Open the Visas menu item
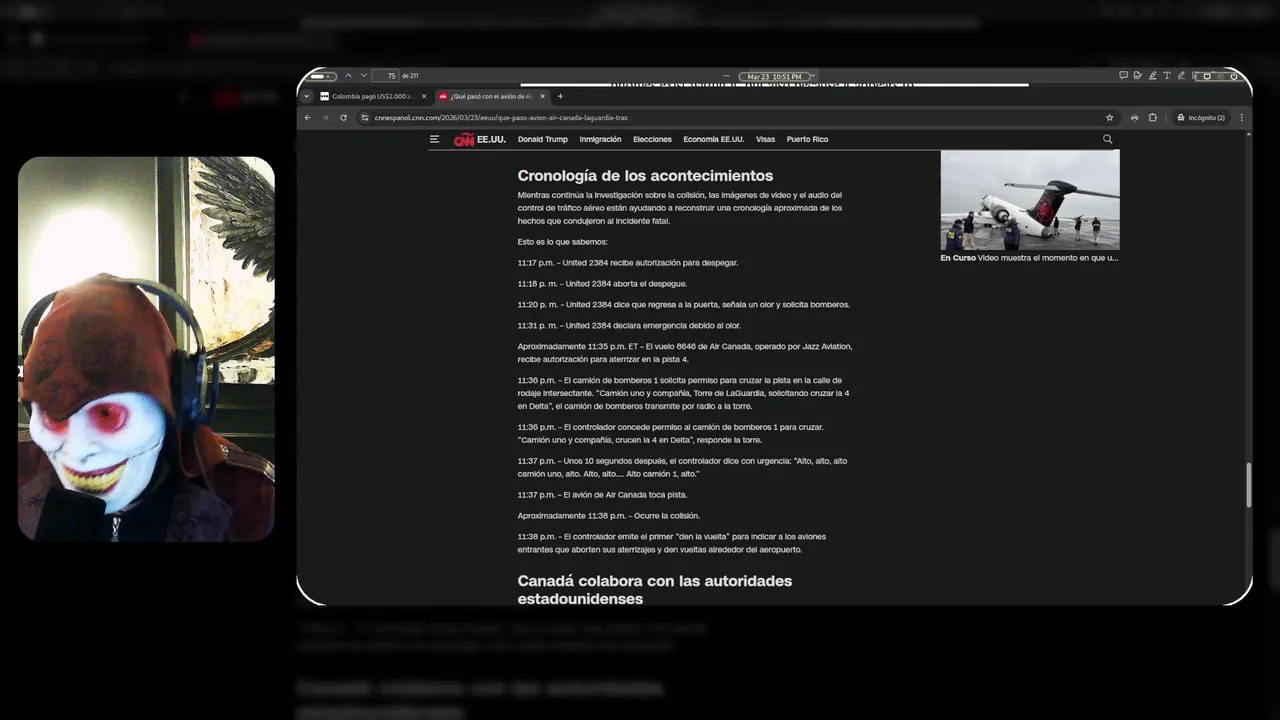The height and width of the screenshot is (720, 1280). click(x=765, y=139)
